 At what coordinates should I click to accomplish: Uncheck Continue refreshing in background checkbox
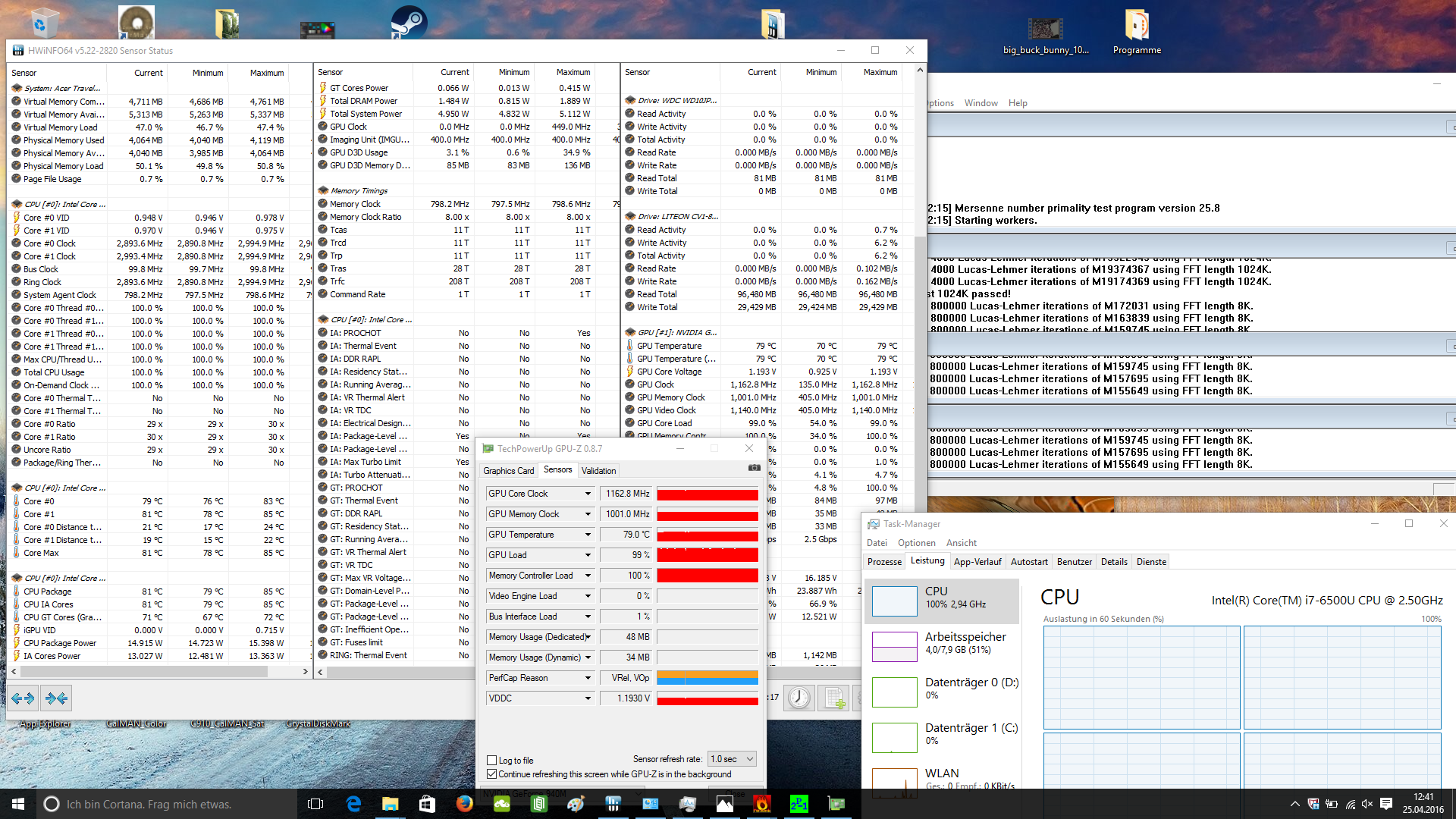point(491,774)
